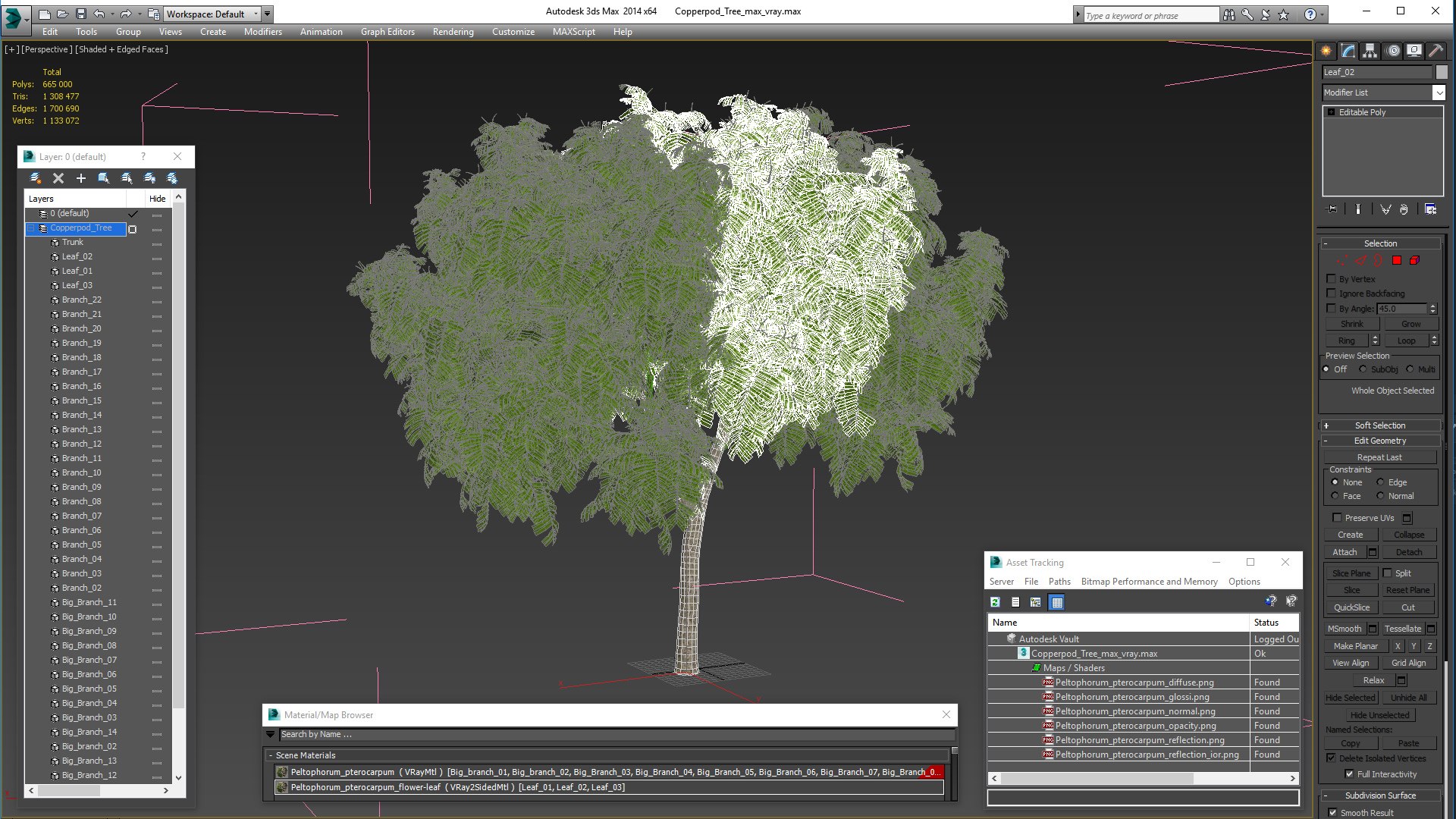Select the Edge constraint radio button
Viewport: 1456px width, 819px height.
[1380, 482]
